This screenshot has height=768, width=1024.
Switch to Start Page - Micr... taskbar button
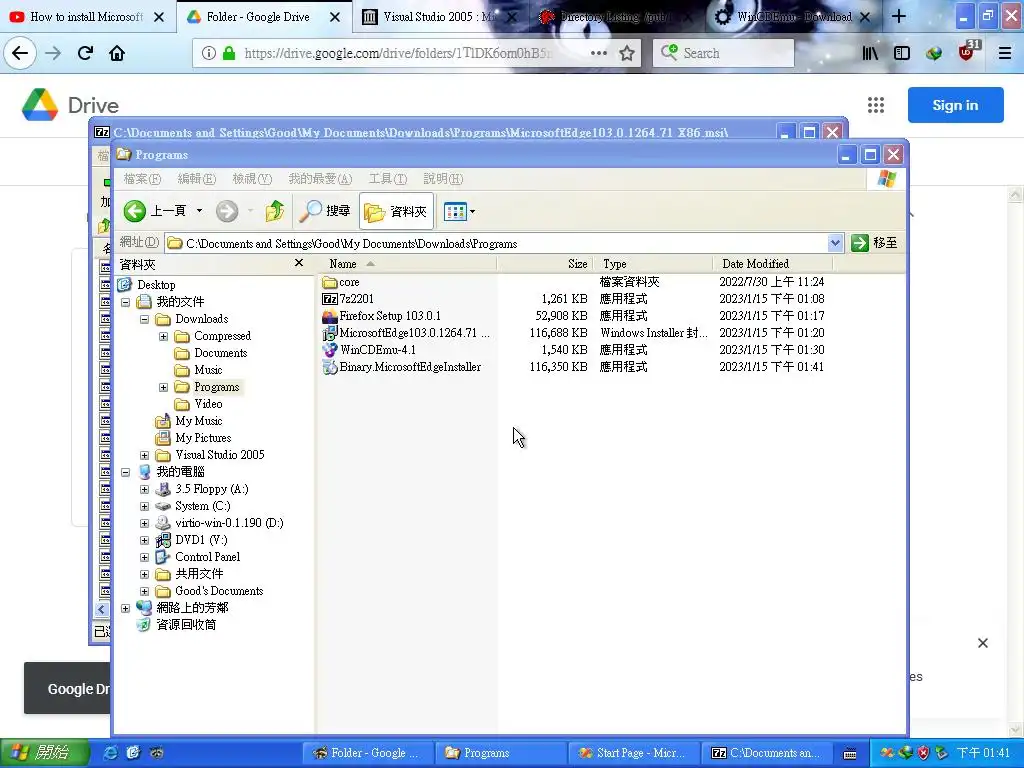pyautogui.click(x=632, y=753)
